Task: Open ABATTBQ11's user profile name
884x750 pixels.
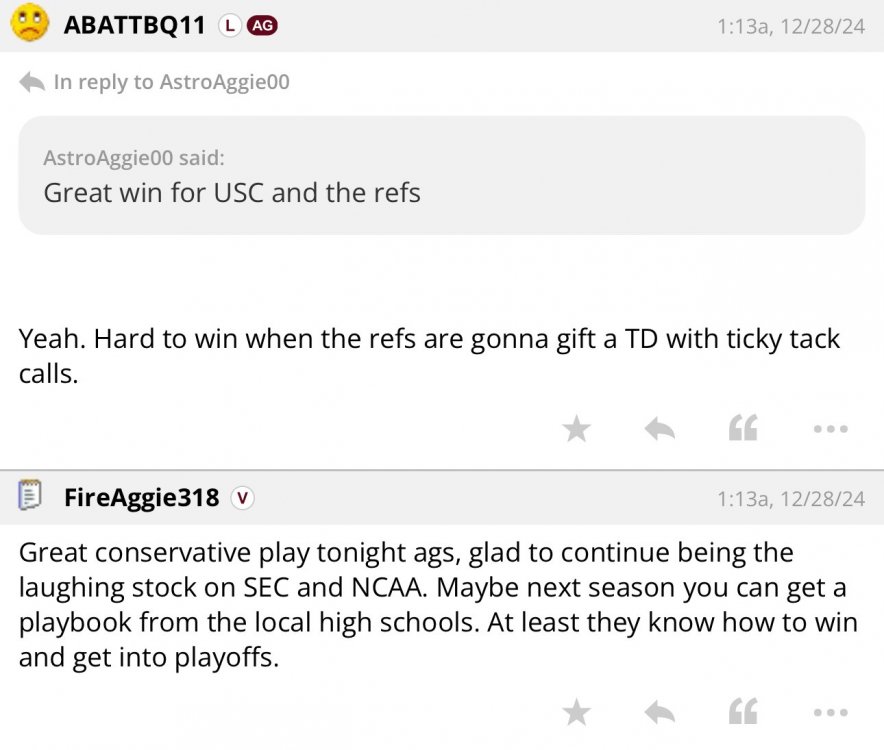Action: (135, 26)
